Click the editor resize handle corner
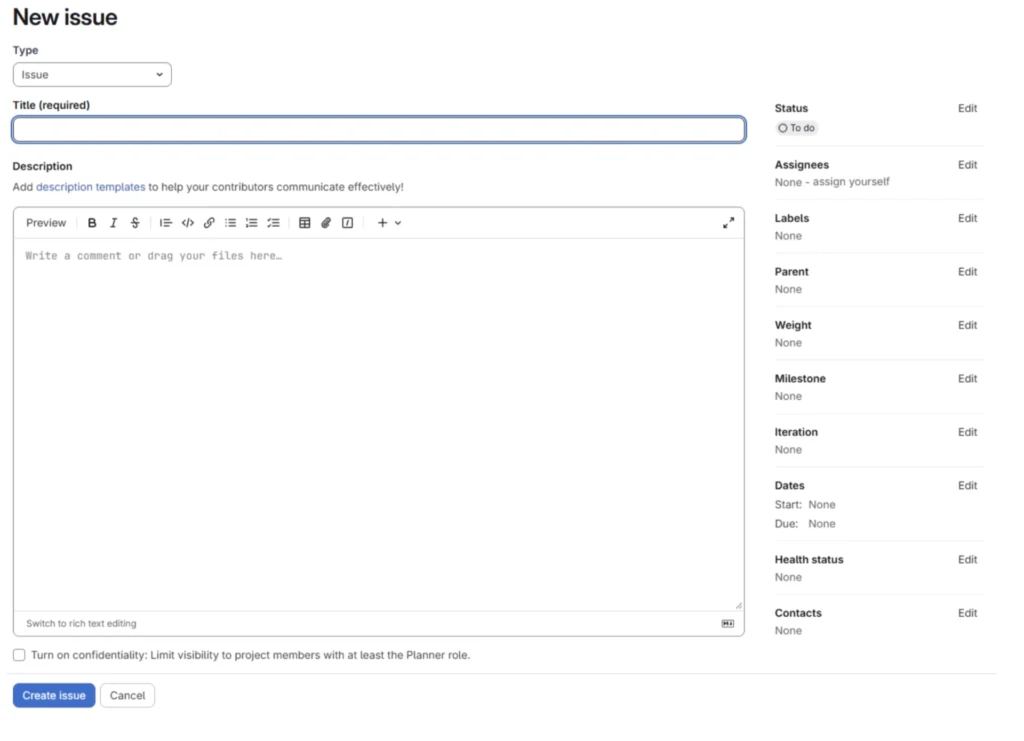The width and height of the screenshot is (1024, 741). (739, 606)
